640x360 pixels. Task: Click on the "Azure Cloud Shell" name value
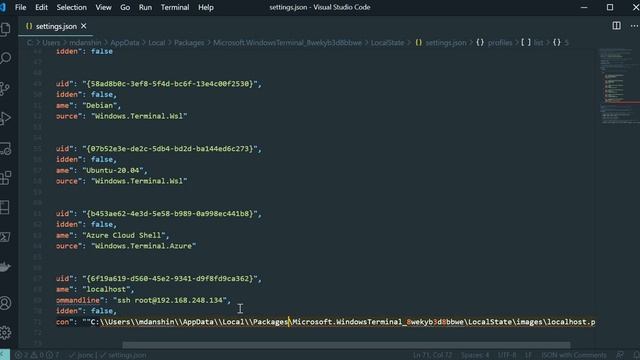124,235
